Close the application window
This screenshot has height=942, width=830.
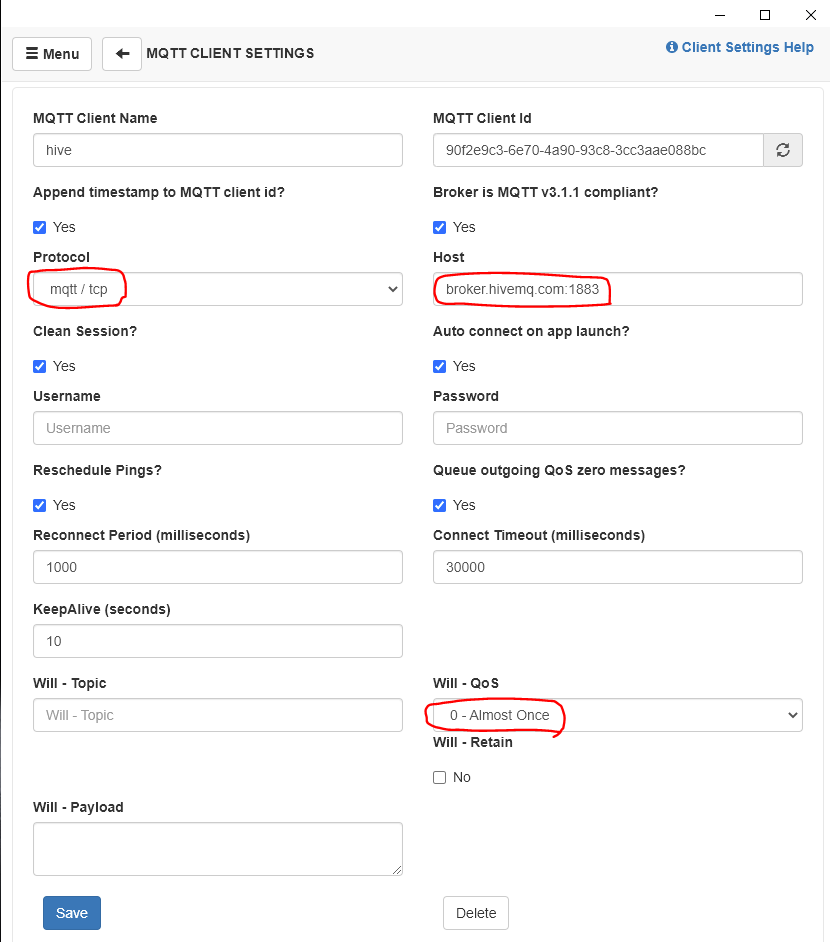(811, 15)
